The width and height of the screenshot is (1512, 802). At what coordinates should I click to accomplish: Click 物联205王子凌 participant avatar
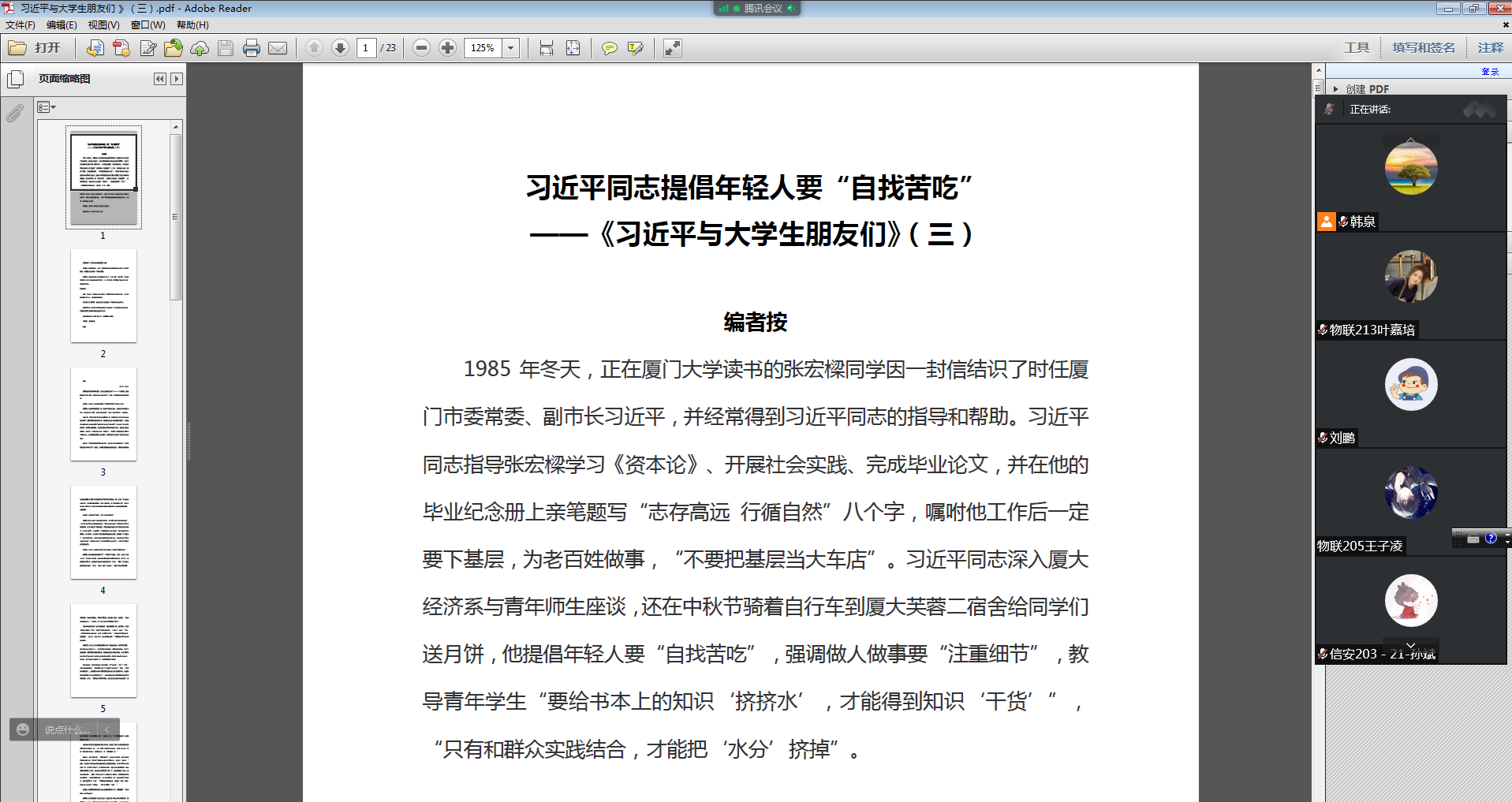(x=1410, y=492)
